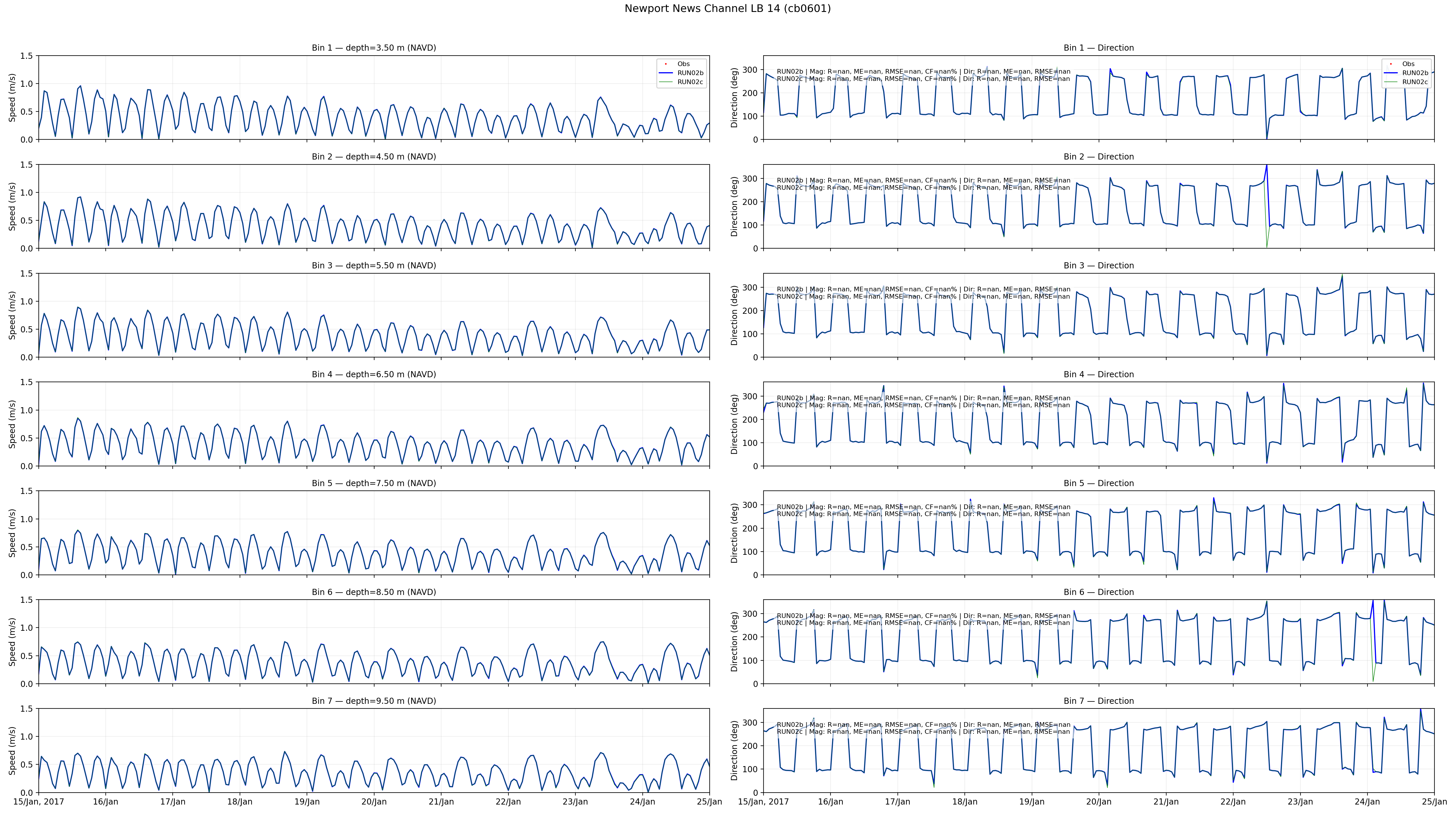Click the Direction (deg) axis label of Bin 5

pos(734,533)
